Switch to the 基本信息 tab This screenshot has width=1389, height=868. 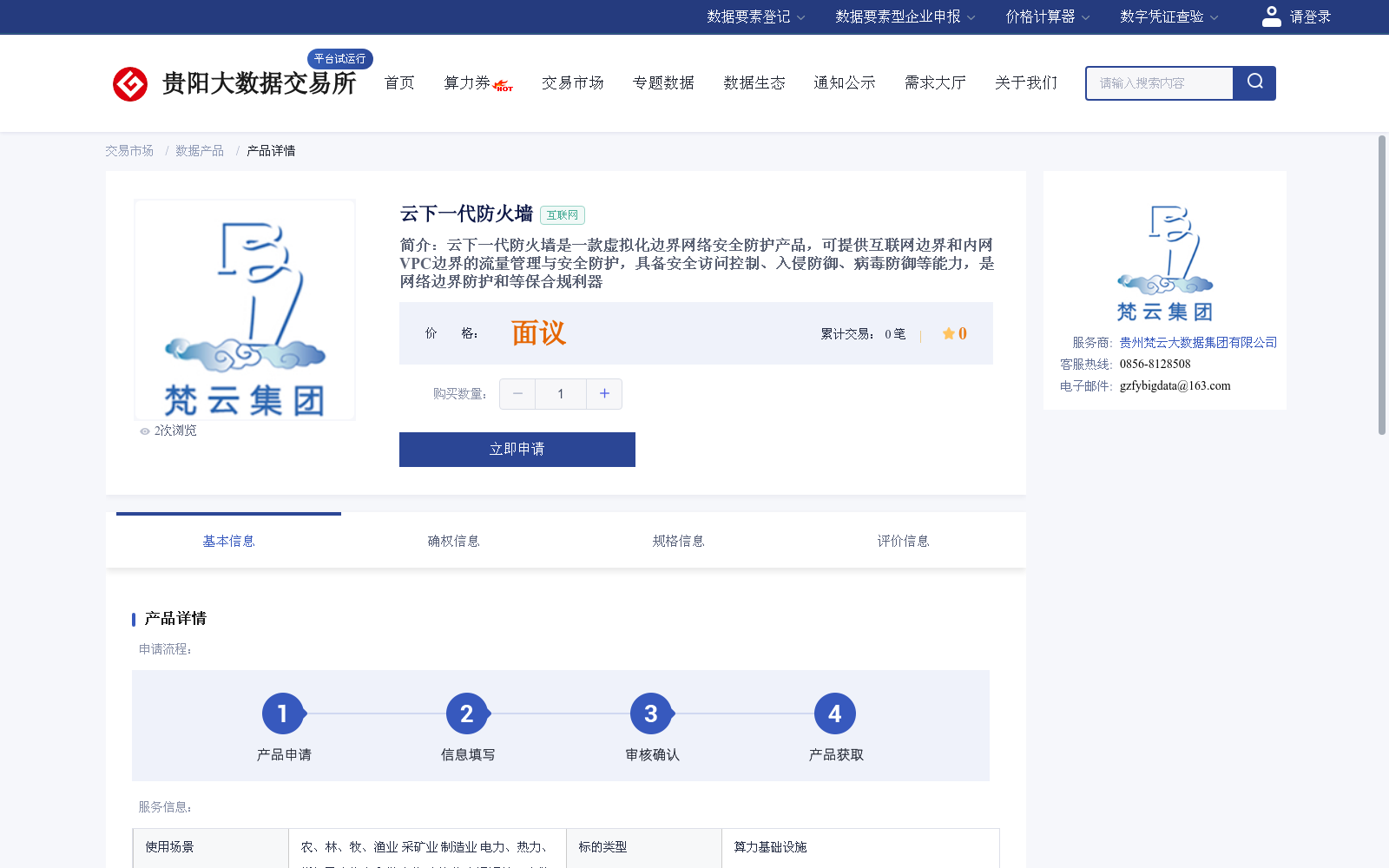228,541
